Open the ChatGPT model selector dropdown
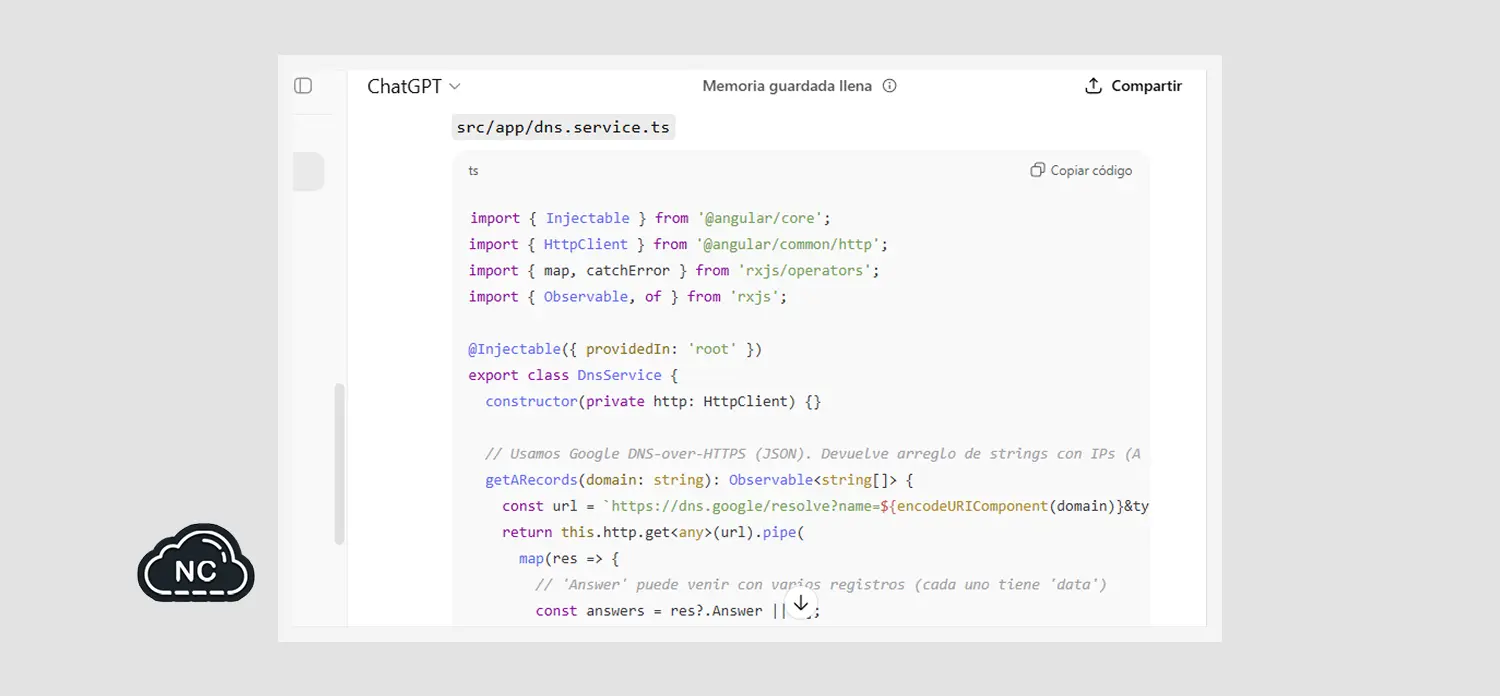The image size is (1500, 696). pos(413,86)
